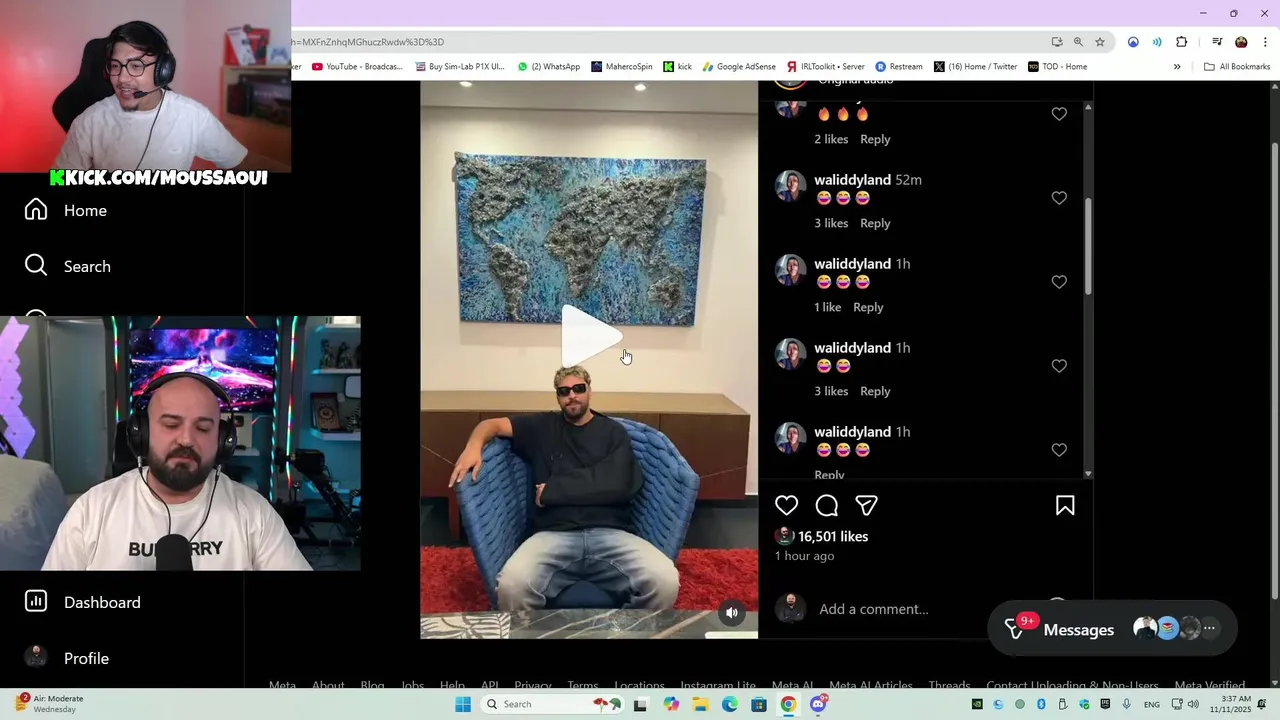Bookmark this tab with the star icon
This screenshot has height=720, width=1280.
[1100, 42]
